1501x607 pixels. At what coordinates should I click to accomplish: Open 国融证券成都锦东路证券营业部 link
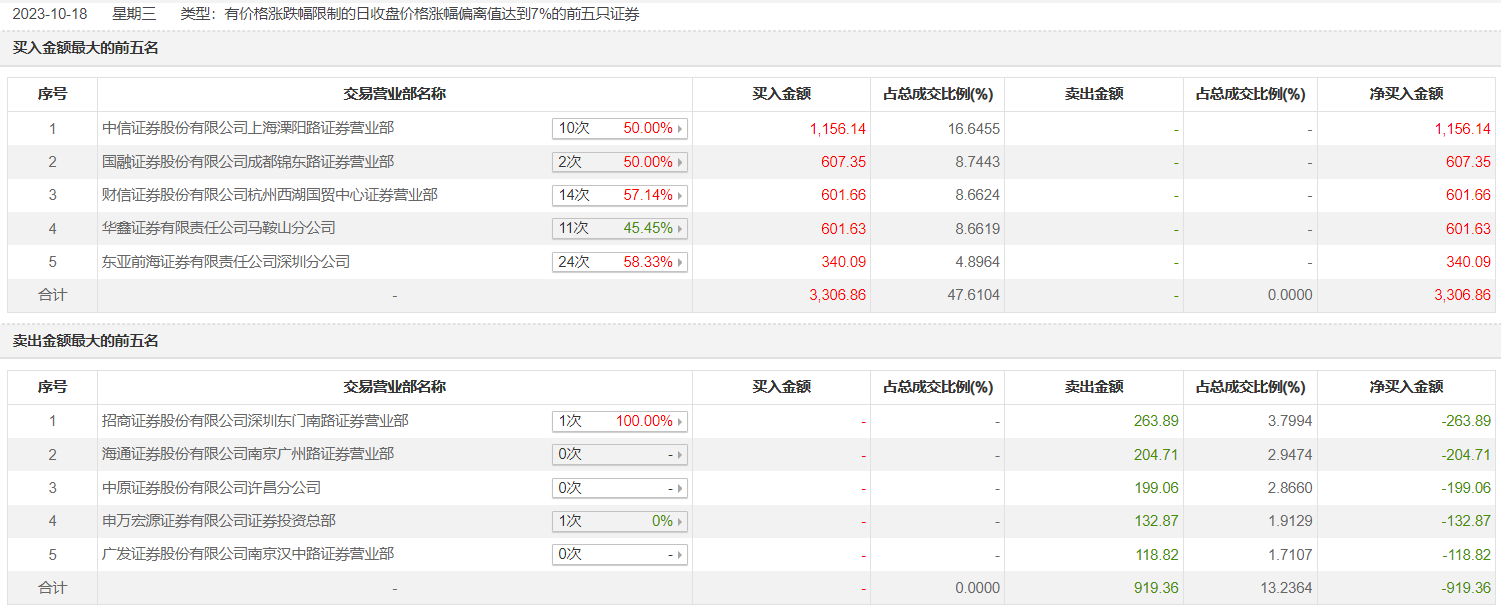248,161
